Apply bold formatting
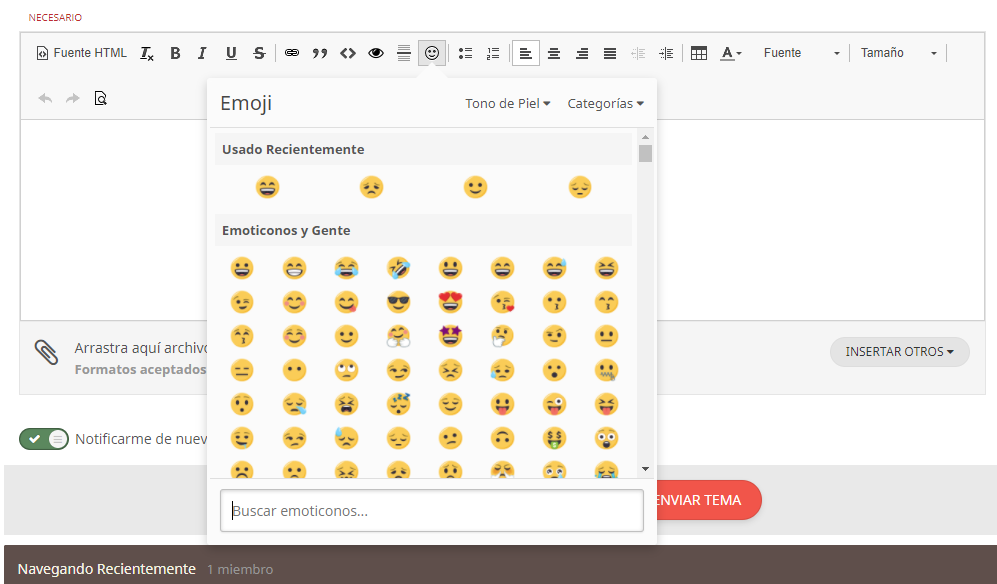The image size is (997, 584). coord(175,53)
